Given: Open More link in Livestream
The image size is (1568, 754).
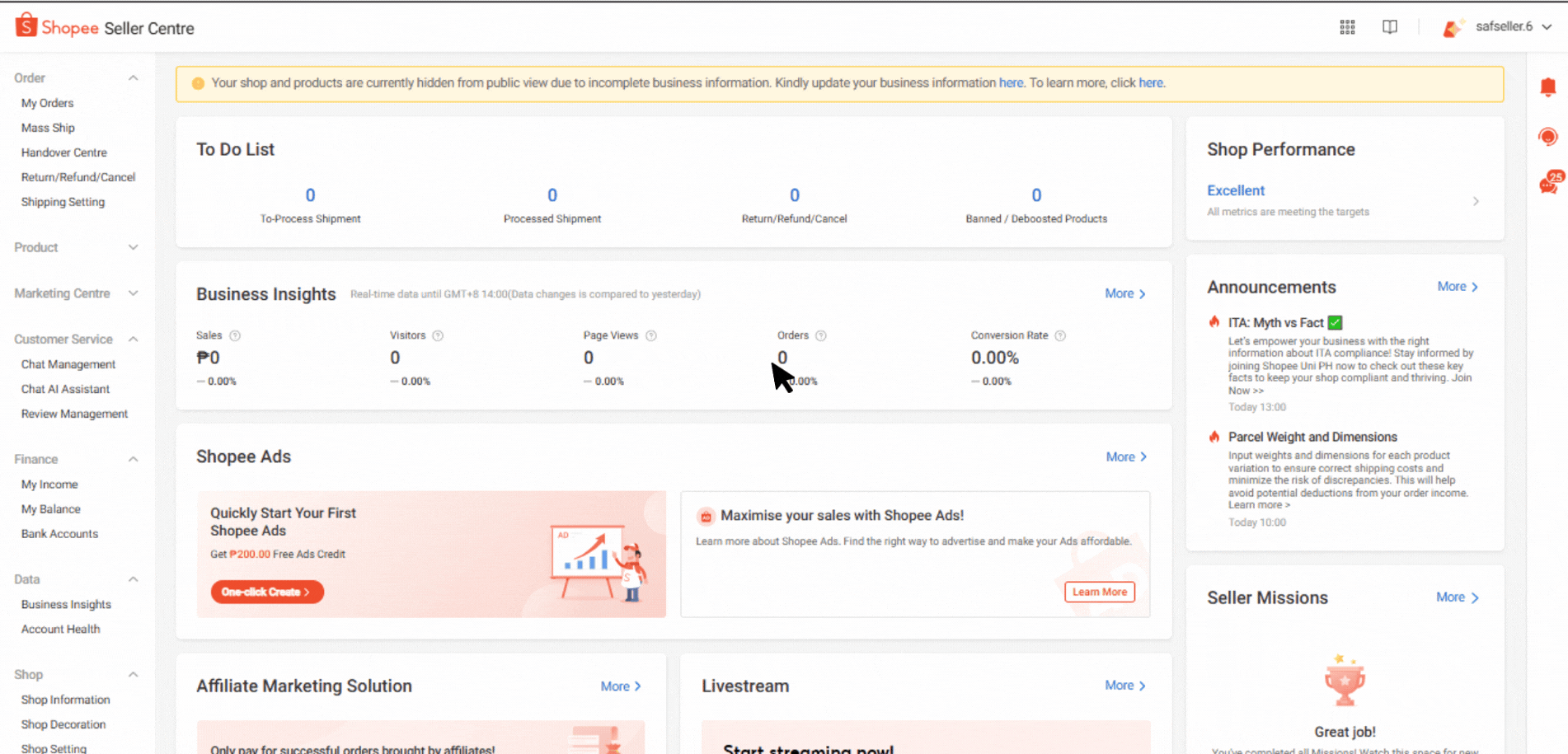Looking at the screenshot, I should click(x=1125, y=686).
